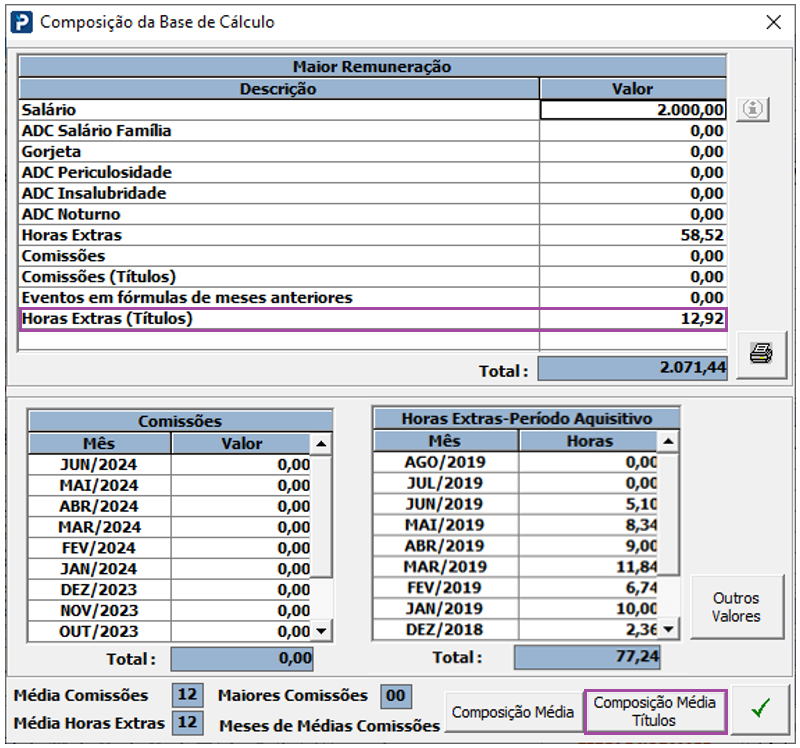Click the Total field 2.071,44
Screen dimensions: 800x748
pyautogui.click(x=633, y=368)
